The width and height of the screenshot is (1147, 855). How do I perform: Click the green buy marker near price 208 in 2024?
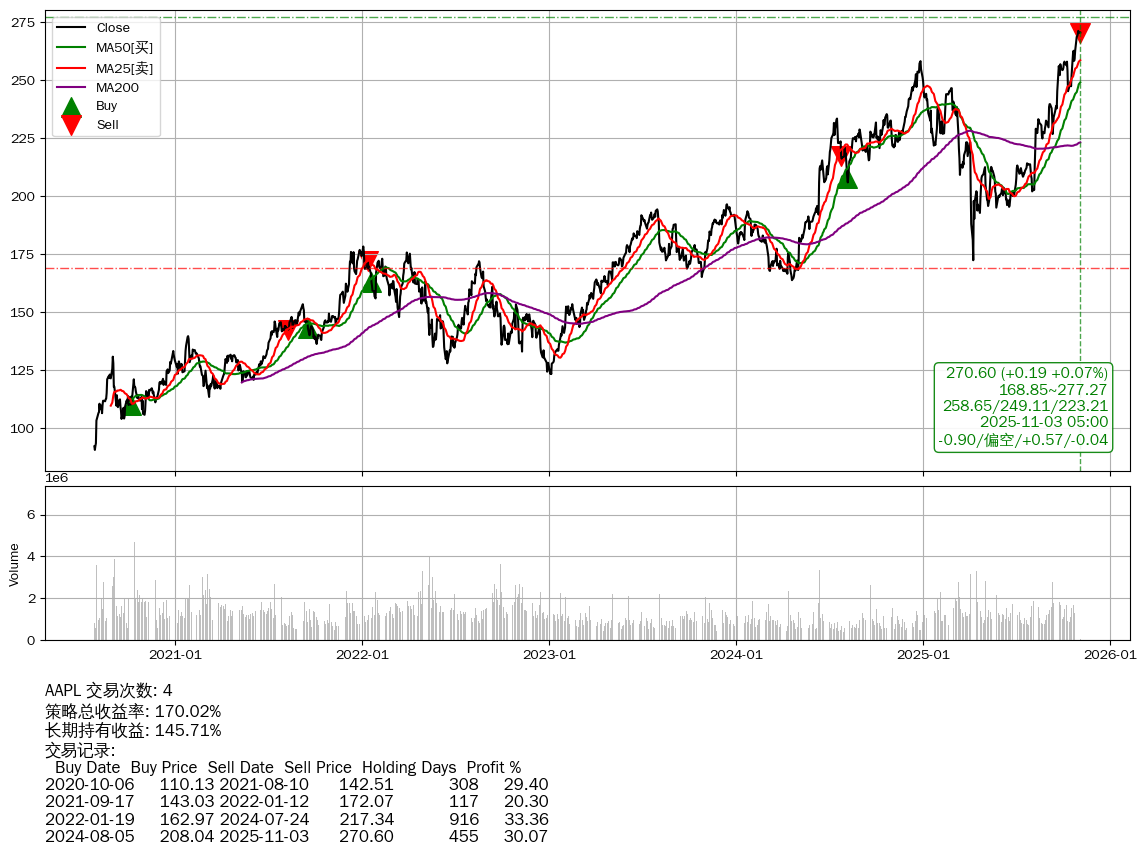tap(847, 178)
